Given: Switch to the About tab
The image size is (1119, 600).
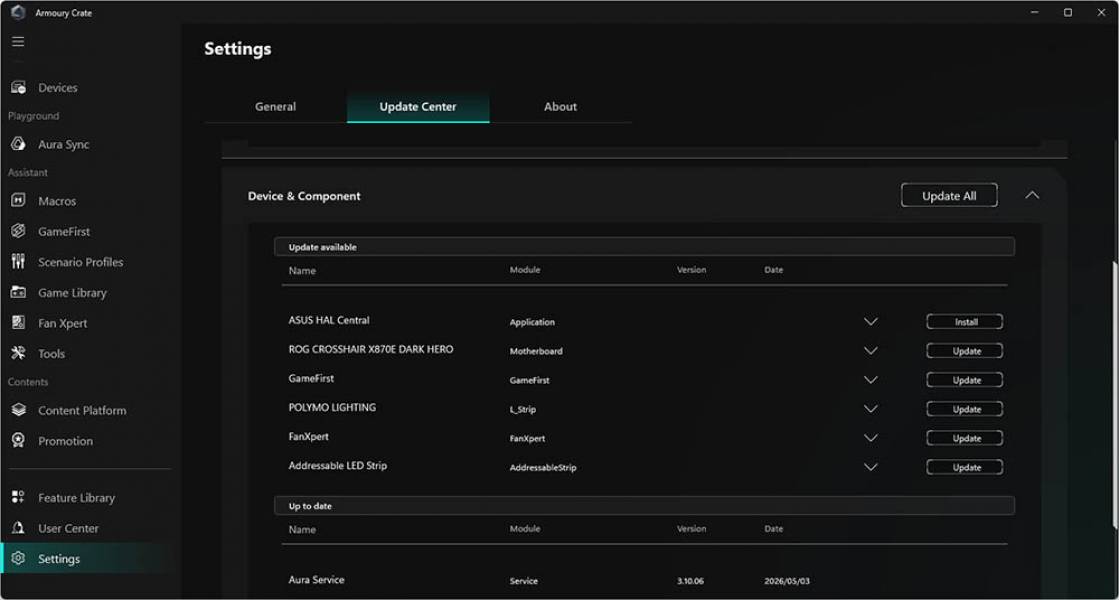Looking at the screenshot, I should pos(560,106).
